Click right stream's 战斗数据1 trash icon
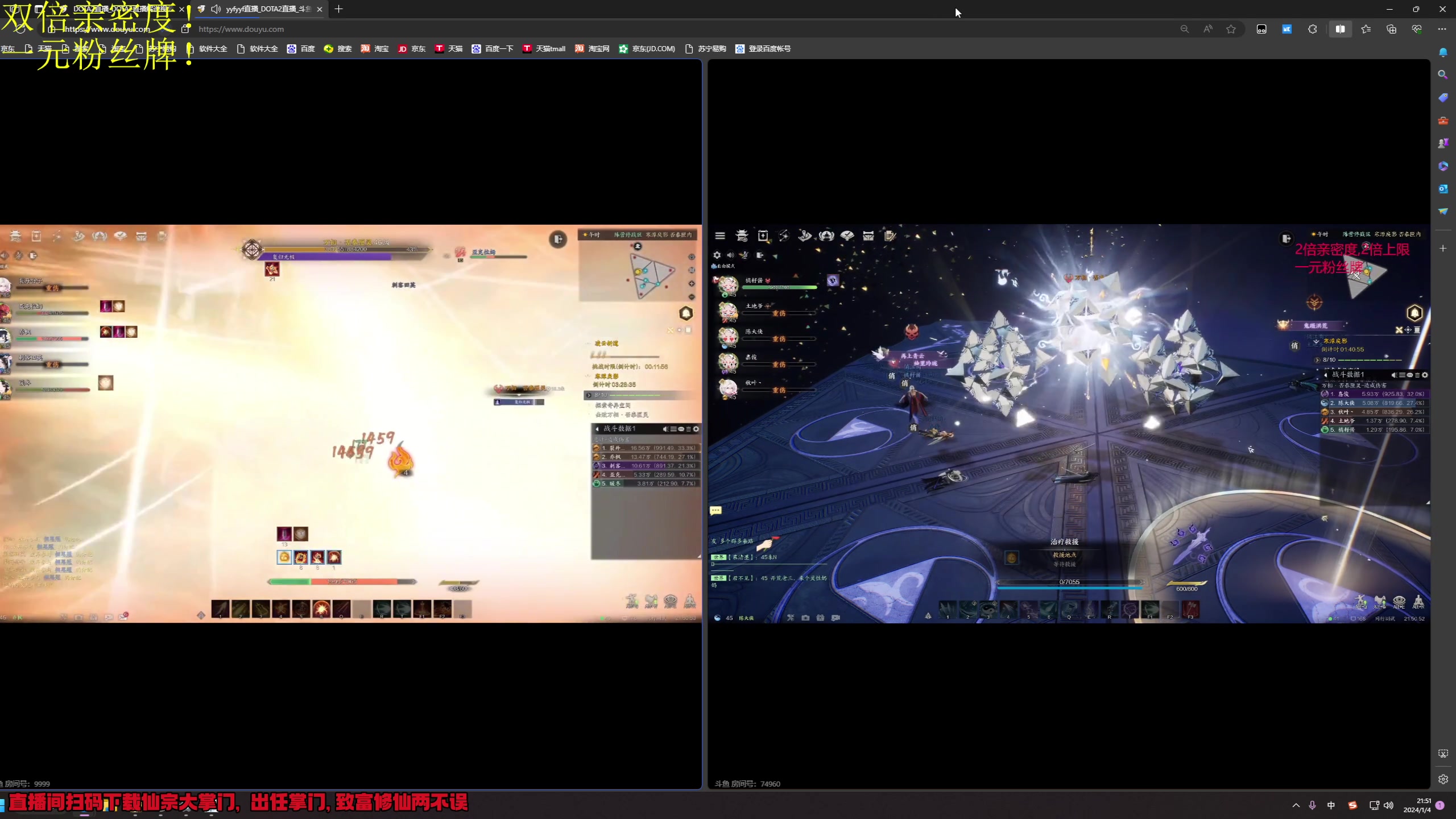The height and width of the screenshot is (819, 1456). [x=1417, y=375]
